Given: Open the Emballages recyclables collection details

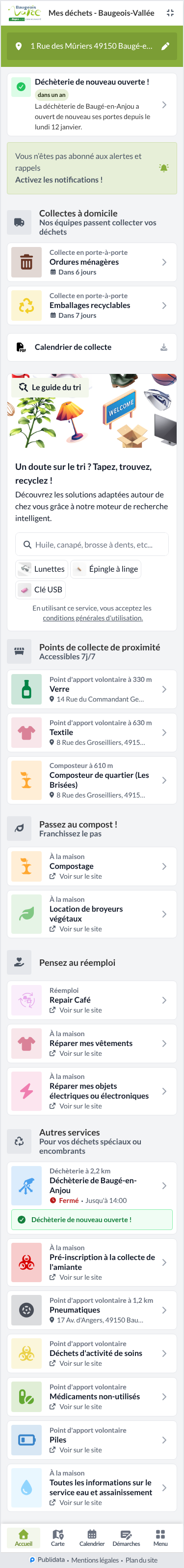Looking at the screenshot, I should click(x=92, y=306).
